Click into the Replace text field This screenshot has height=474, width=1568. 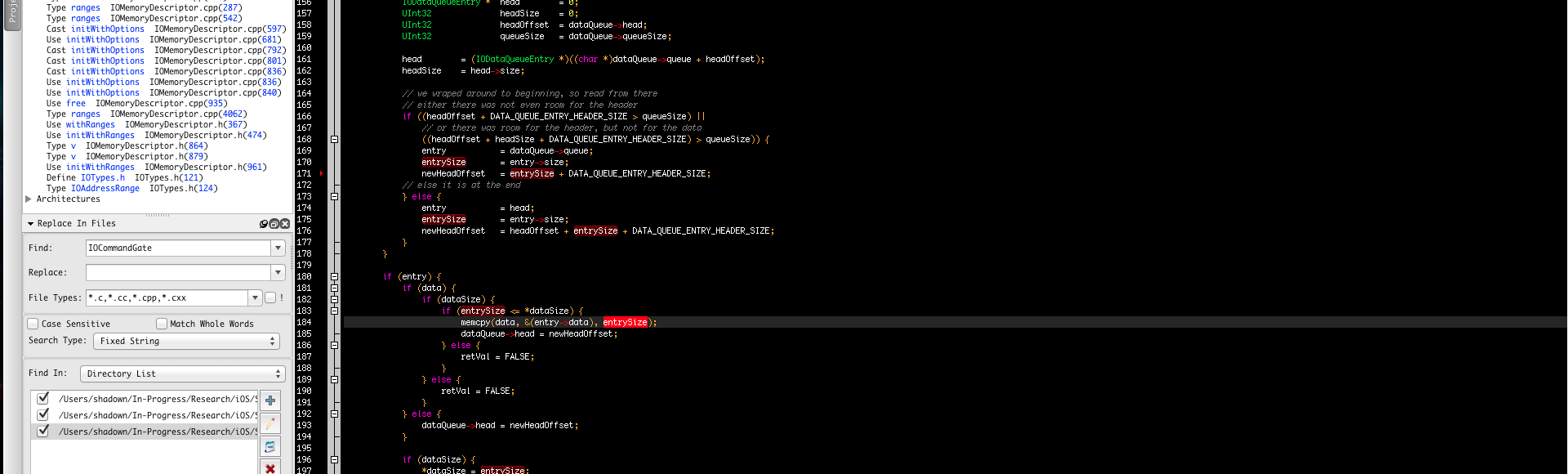point(177,273)
